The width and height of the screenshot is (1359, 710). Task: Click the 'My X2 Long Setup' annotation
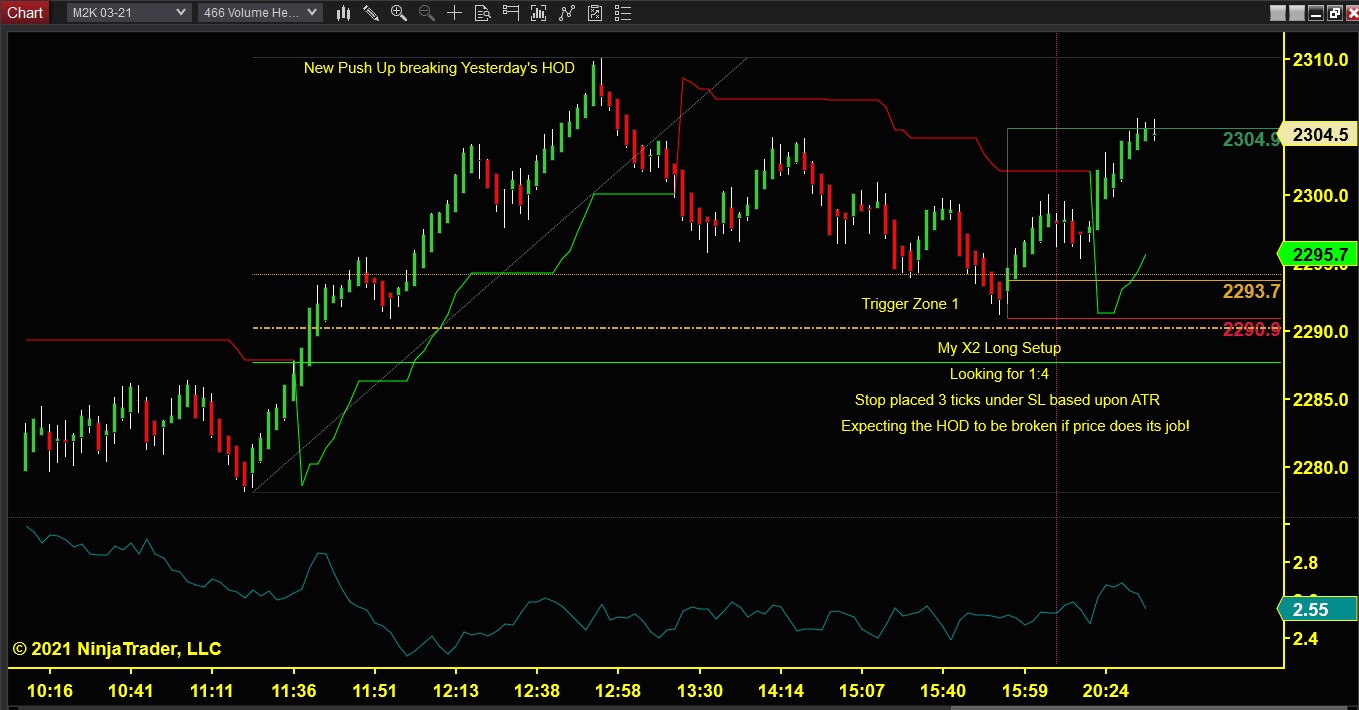click(999, 348)
